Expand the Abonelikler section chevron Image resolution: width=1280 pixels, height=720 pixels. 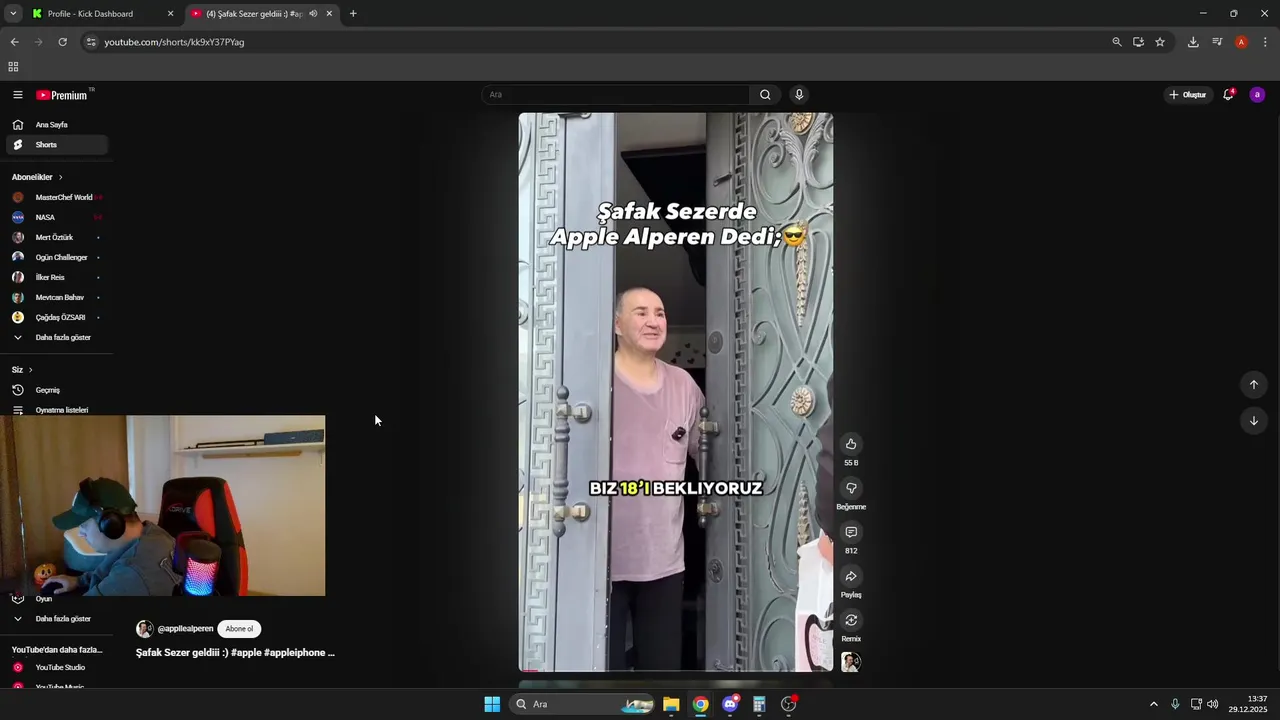click(60, 177)
